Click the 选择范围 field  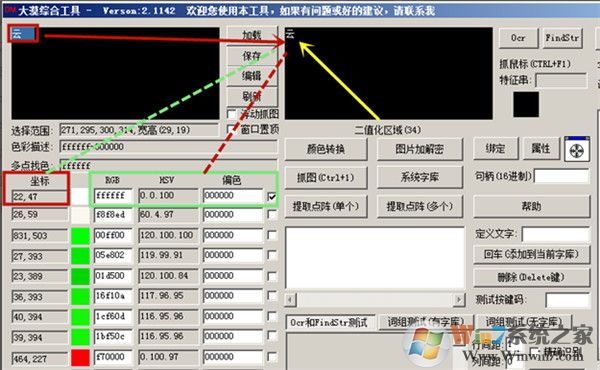[139, 130]
